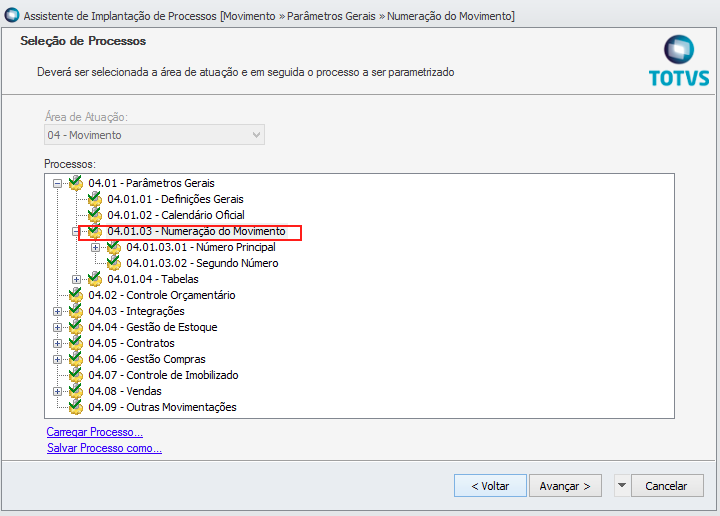Select 04.01.03.02 - Segundo Número row
The image size is (720, 516).
click(202, 263)
